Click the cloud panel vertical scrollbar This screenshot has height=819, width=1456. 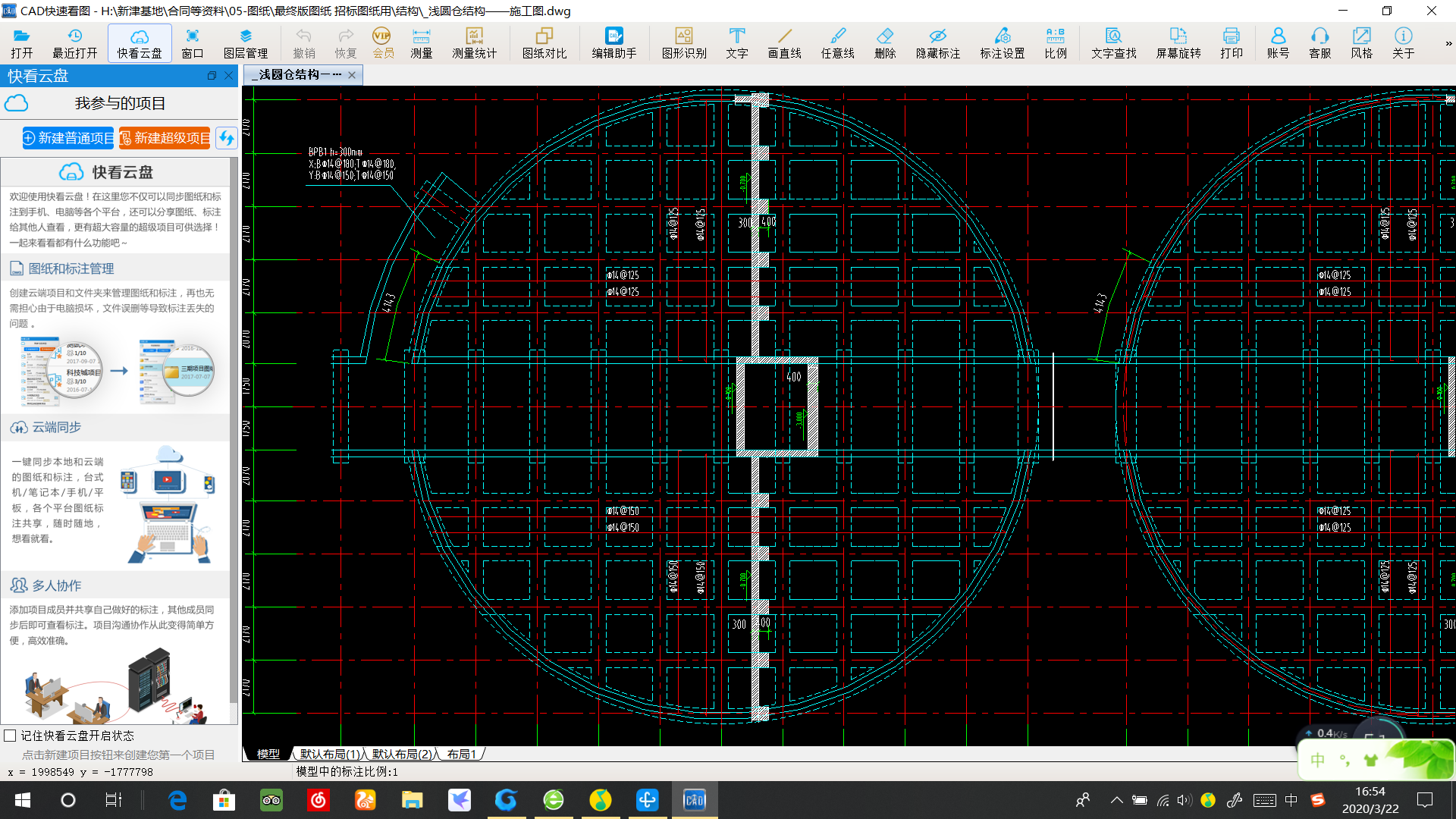point(234,432)
